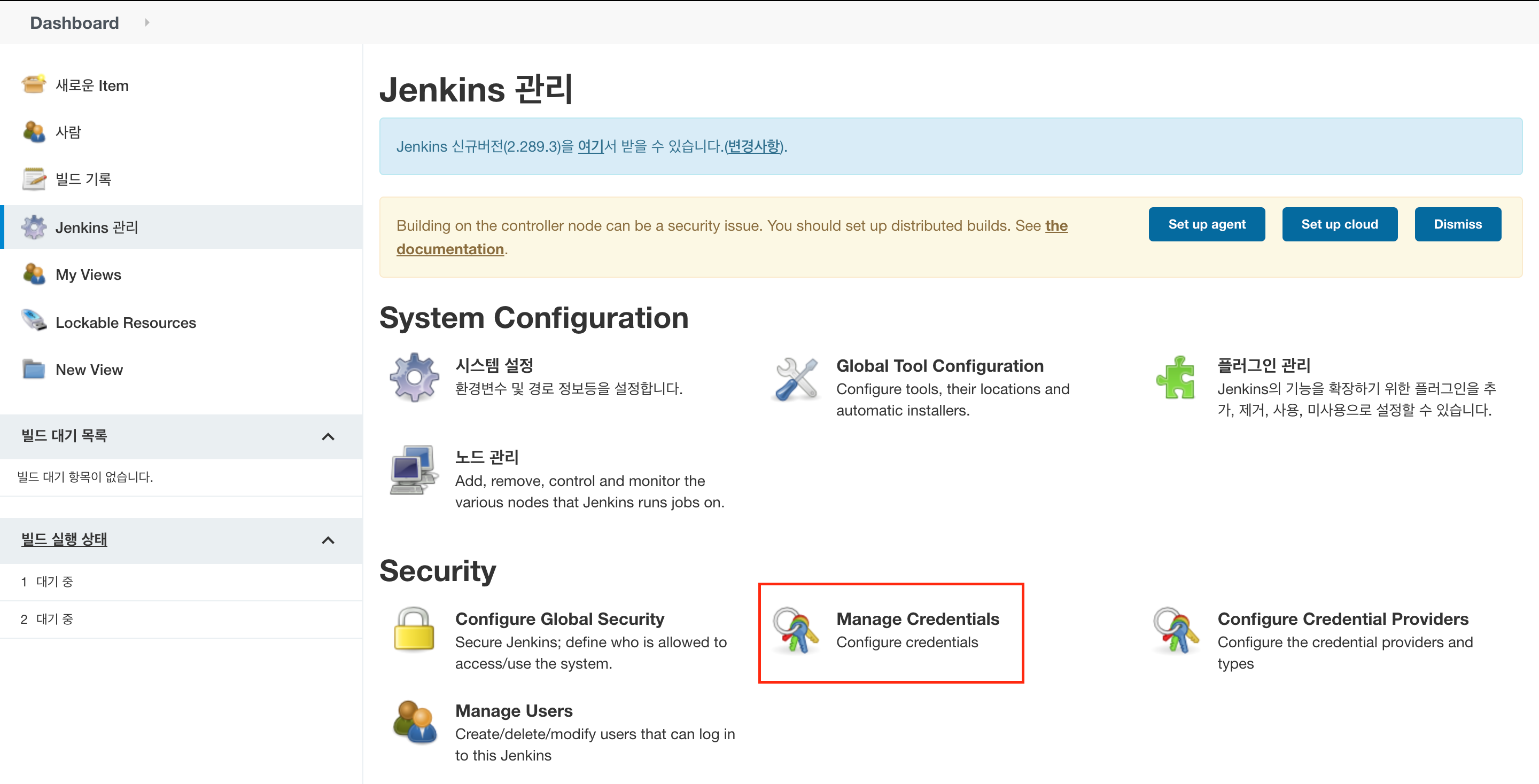Viewport: 1539px width, 784px height.
Task: Click the Global Tool Configuration wrench icon
Action: coord(795,379)
